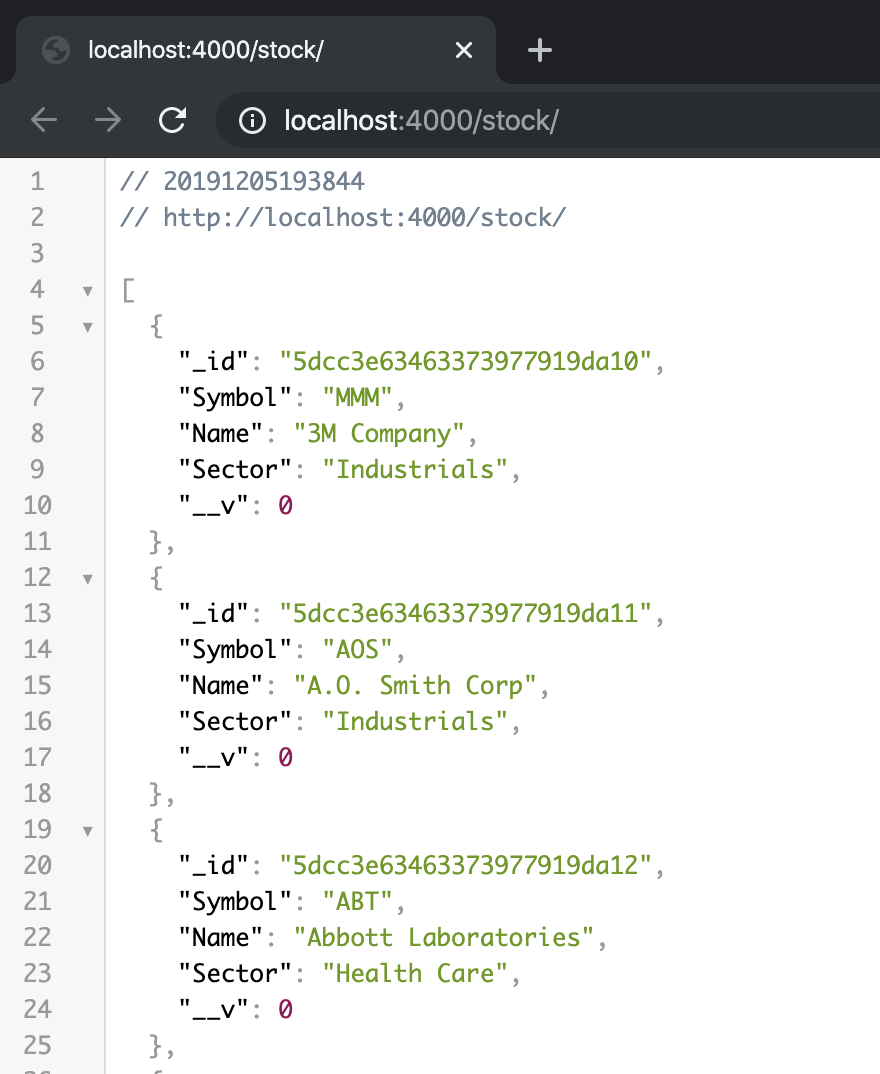Click the "Abbott Laboratories" name value

coord(443,937)
